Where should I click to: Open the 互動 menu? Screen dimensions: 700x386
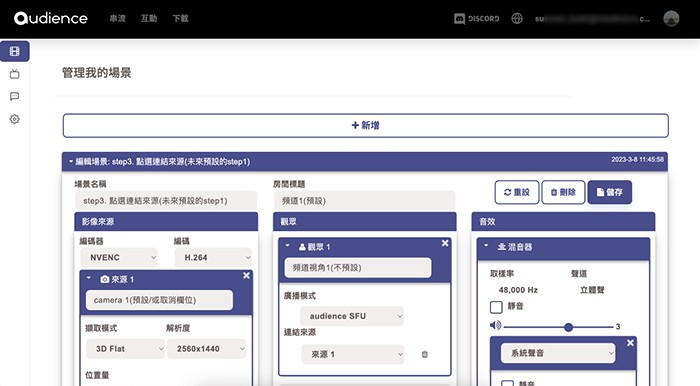coord(149,19)
